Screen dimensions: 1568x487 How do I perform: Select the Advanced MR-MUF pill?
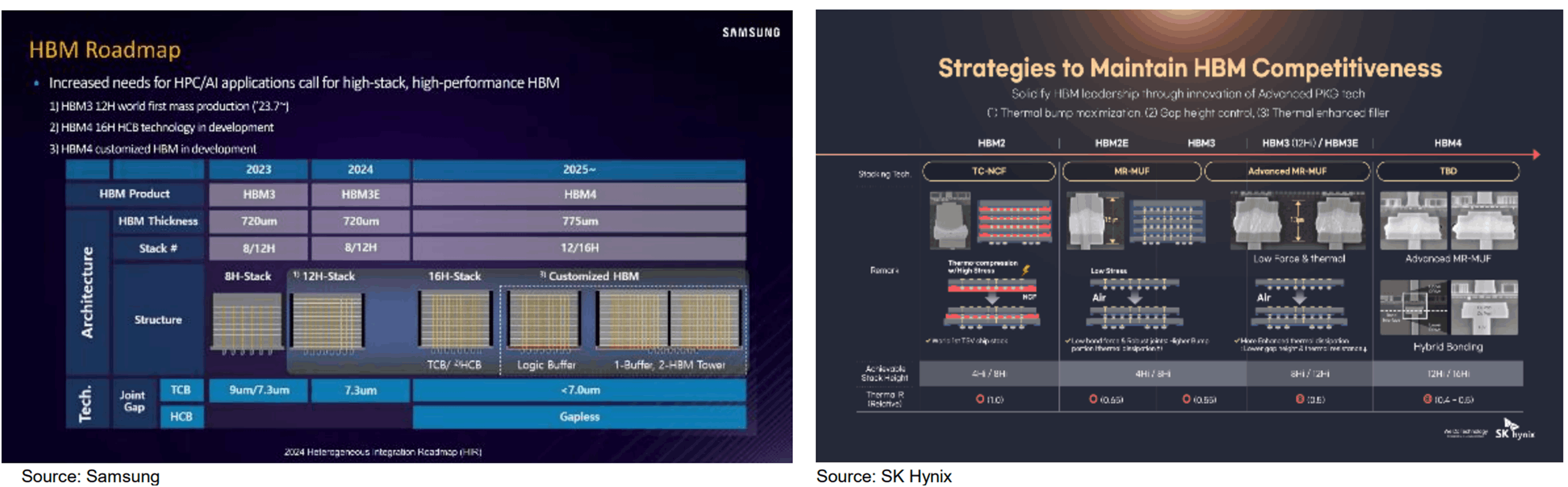[1287, 171]
